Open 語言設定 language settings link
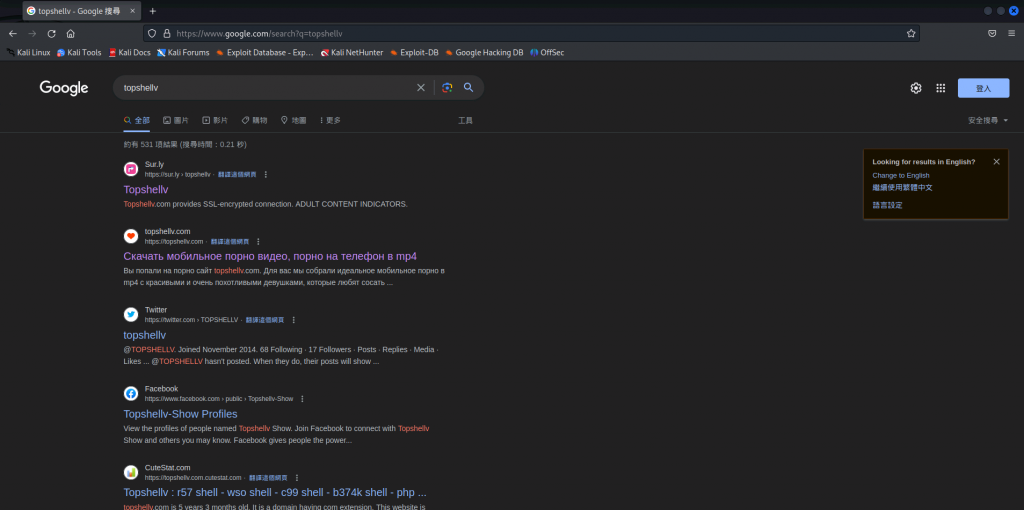 pyautogui.click(x=888, y=205)
